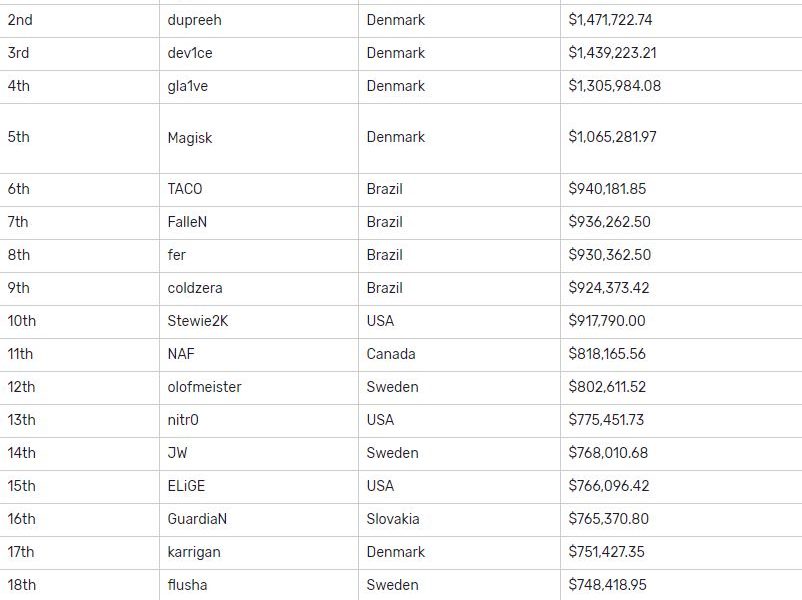Click the 10th rank cell
The image size is (802, 600).
coord(22,321)
